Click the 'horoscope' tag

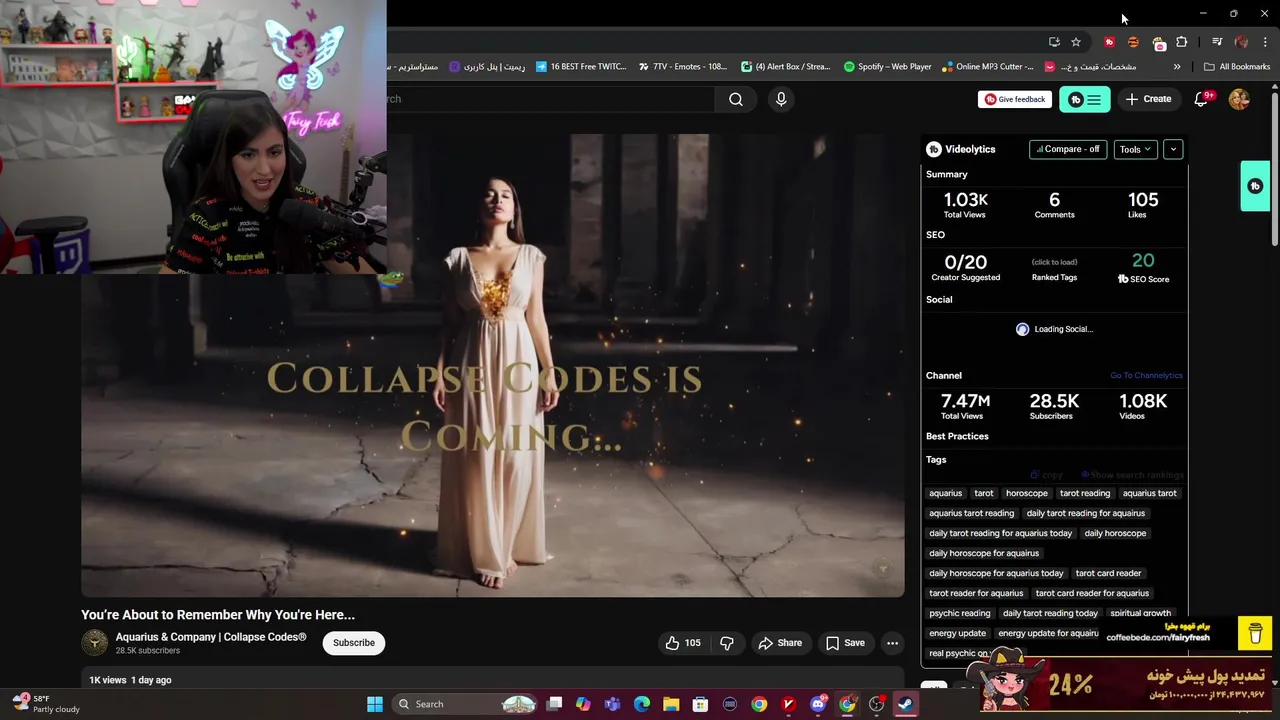1027,493
